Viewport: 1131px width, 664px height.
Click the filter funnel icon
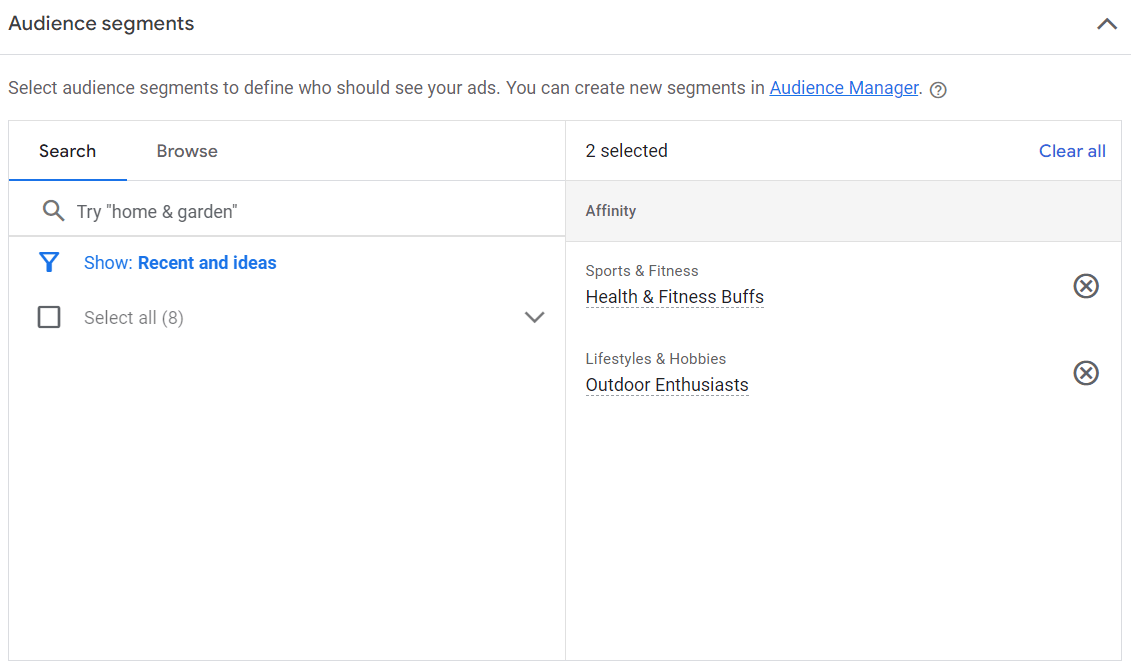click(x=49, y=262)
